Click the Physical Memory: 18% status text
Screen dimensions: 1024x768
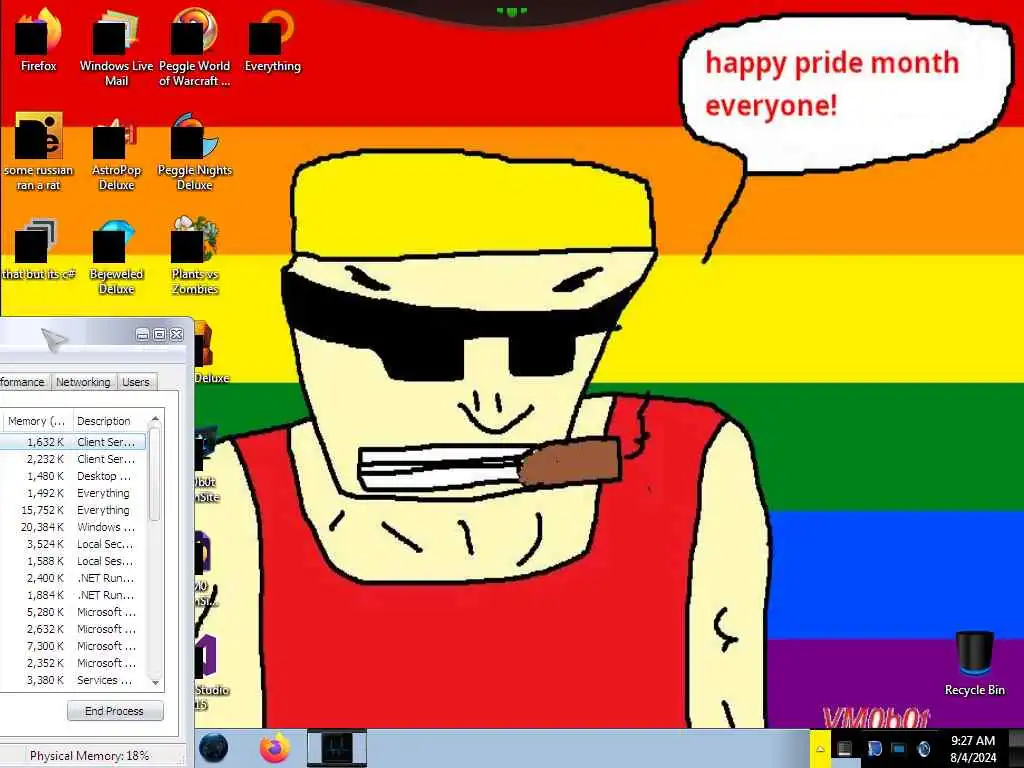89,756
